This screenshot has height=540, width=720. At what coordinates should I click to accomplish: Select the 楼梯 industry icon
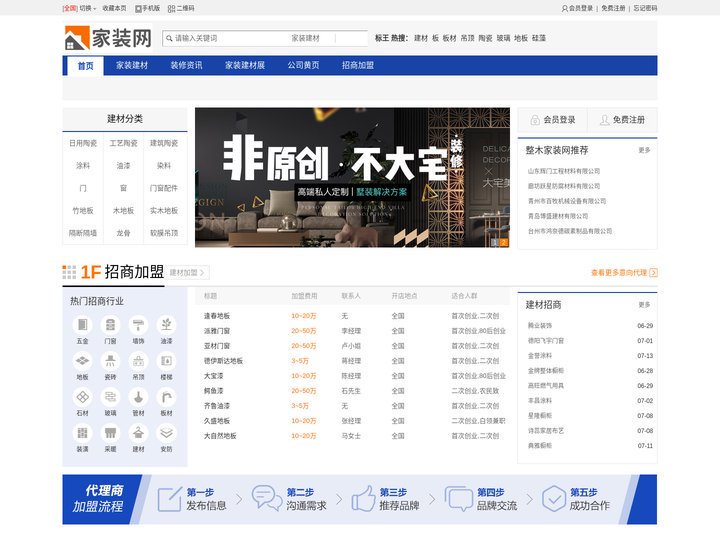[x=166, y=361]
